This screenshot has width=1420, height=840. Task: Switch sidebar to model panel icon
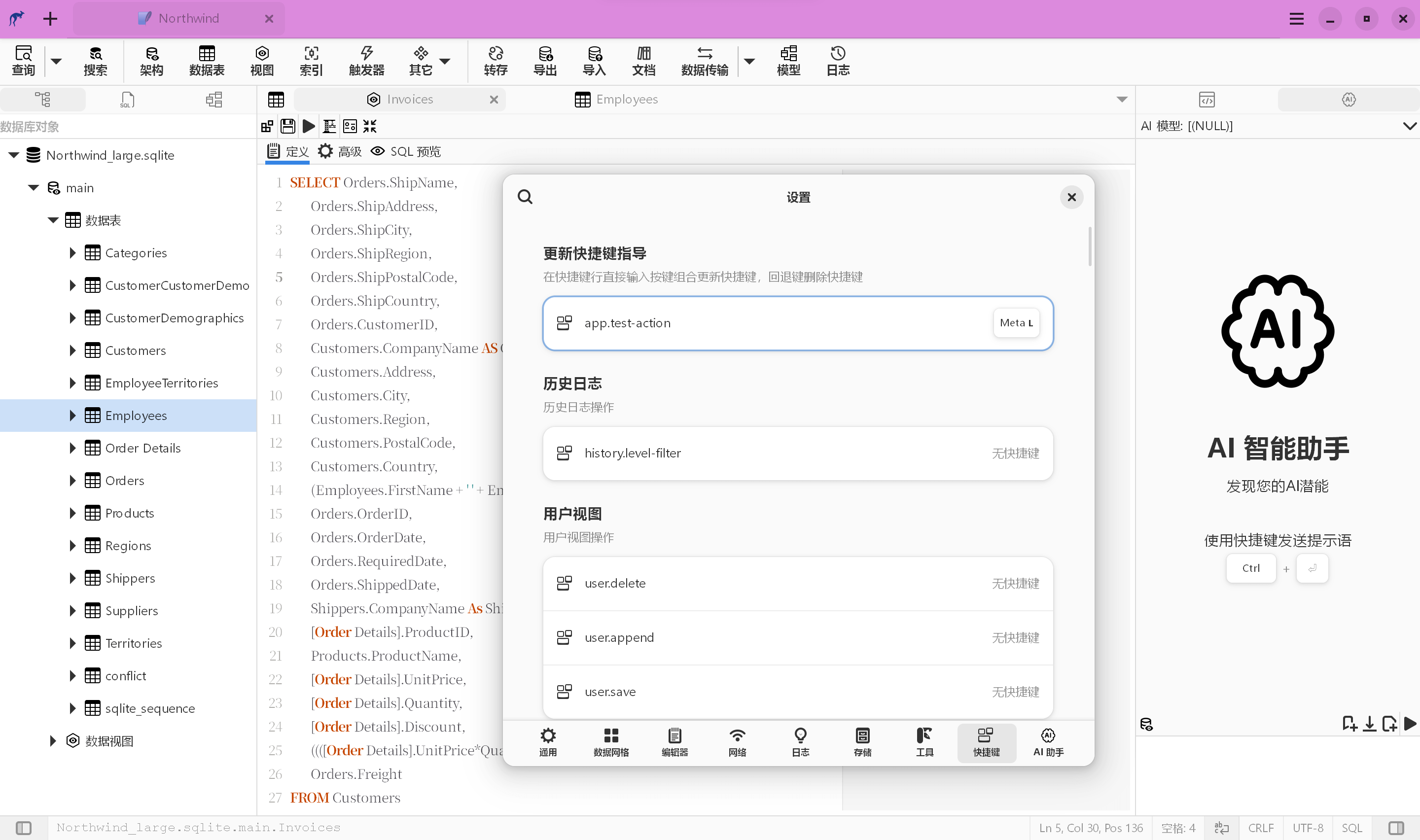tap(214, 100)
